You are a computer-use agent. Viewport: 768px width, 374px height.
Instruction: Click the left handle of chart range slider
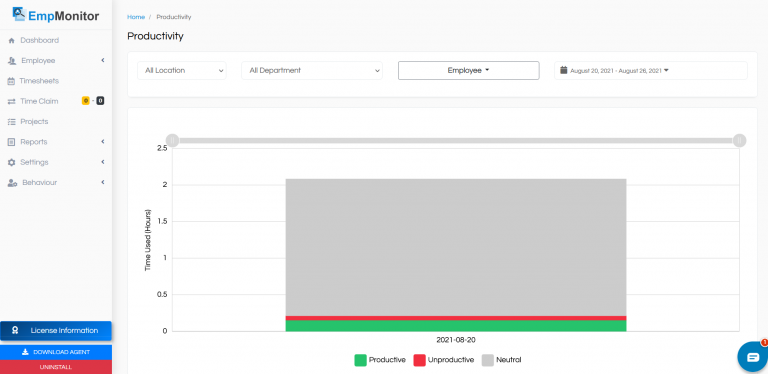coord(173,140)
